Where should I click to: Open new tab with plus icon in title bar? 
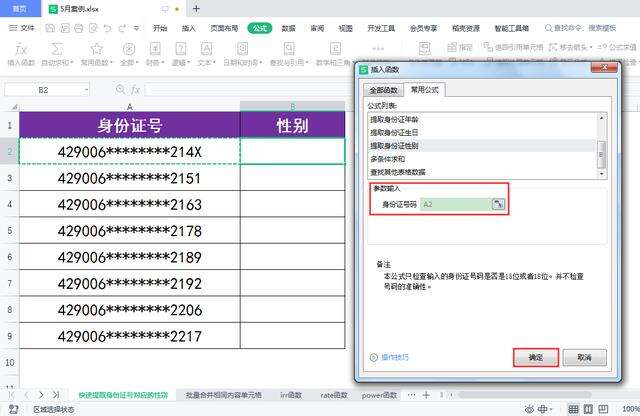(196, 8)
